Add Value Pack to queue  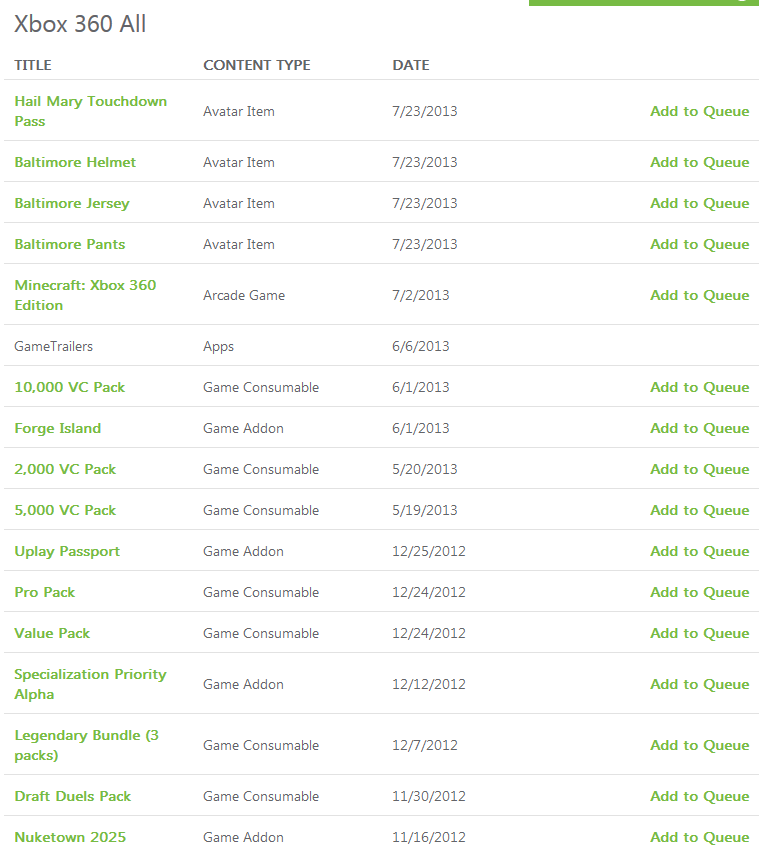point(699,634)
